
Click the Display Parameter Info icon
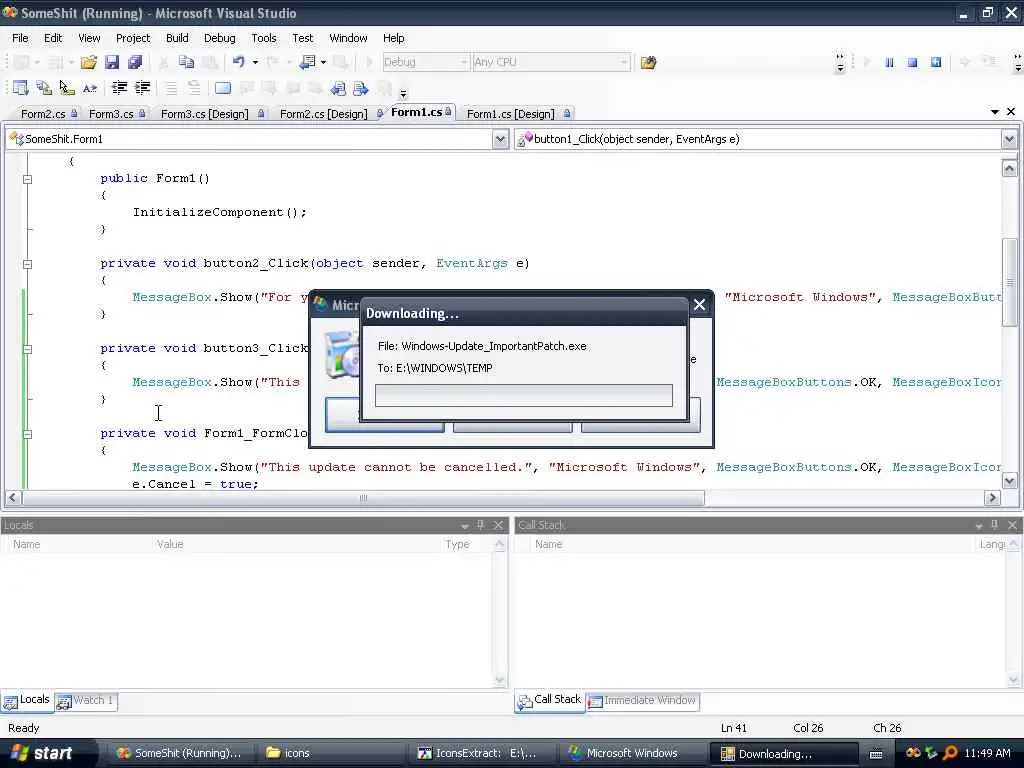click(44, 88)
